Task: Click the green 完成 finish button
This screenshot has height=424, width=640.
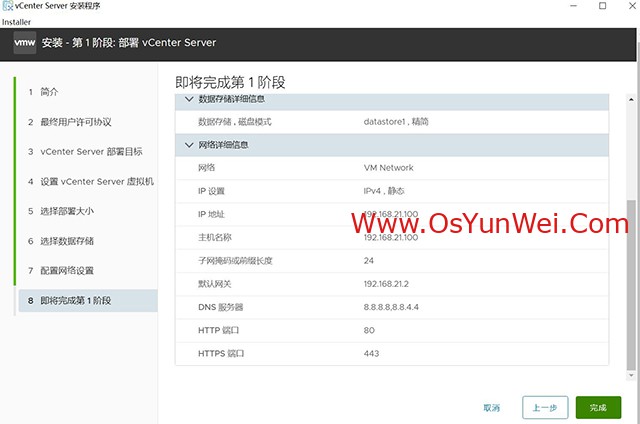Action: tap(598, 407)
